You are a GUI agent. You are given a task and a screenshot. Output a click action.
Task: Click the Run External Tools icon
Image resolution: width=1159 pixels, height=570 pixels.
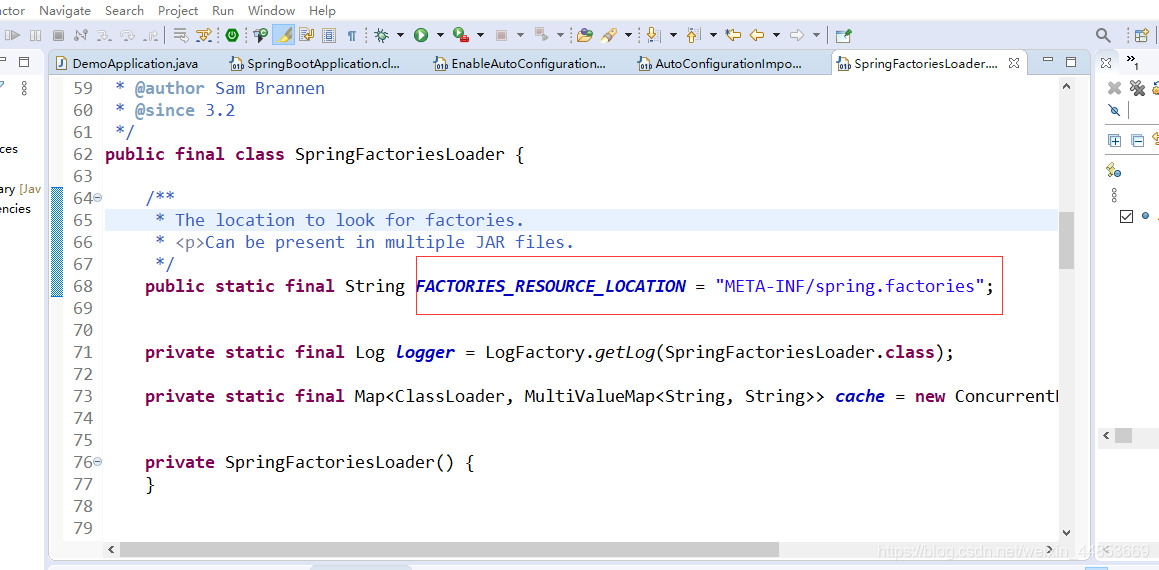click(461, 35)
